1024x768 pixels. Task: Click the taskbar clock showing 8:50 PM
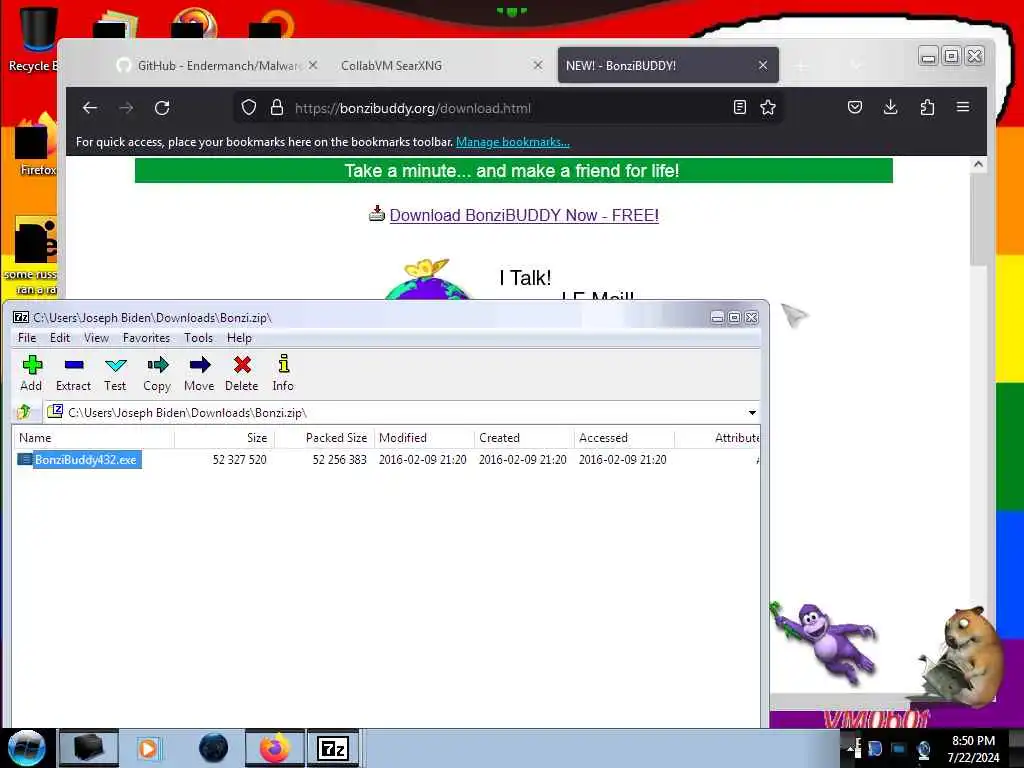(973, 748)
